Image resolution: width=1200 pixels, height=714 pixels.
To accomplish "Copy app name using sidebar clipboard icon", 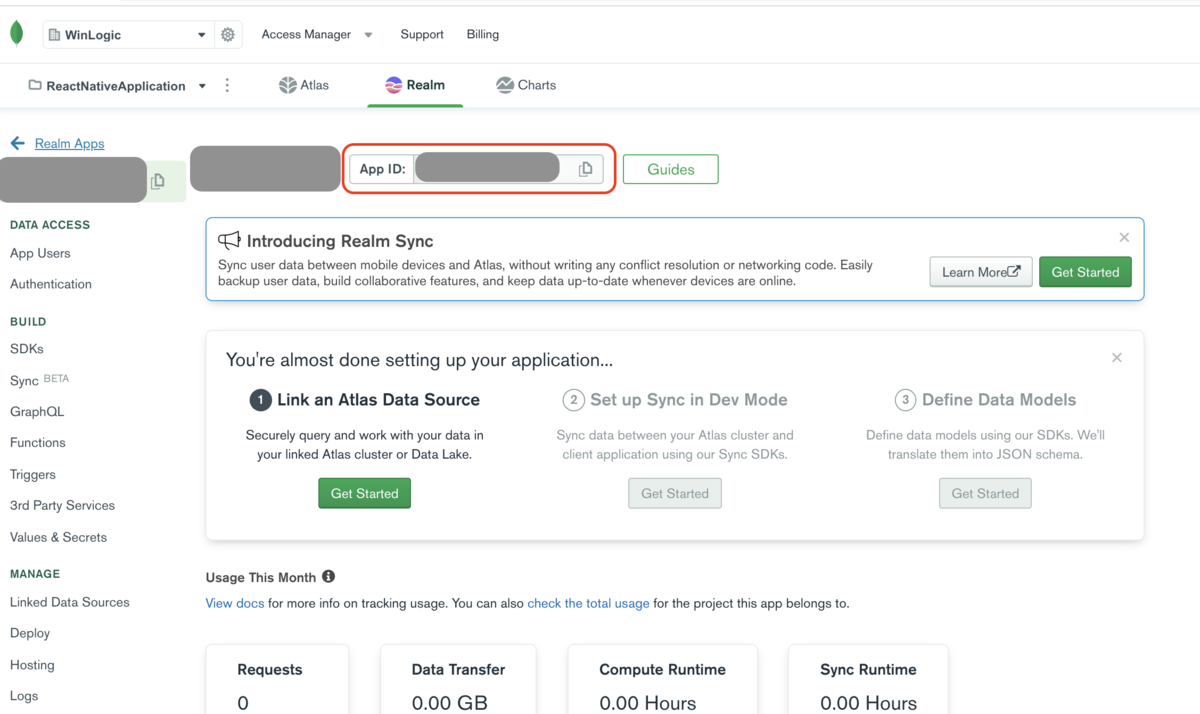I will (x=157, y=182).
